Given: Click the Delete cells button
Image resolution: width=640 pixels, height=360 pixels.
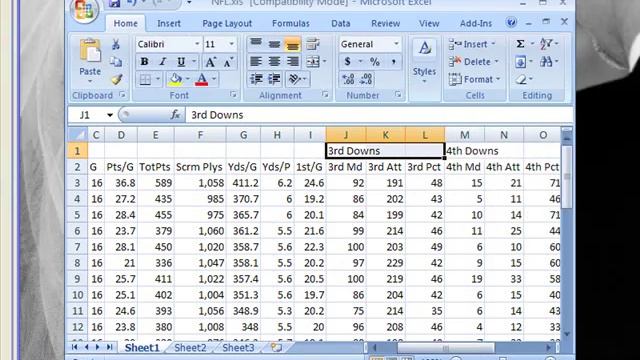Looking at the screenshot, I should [474, 62].
